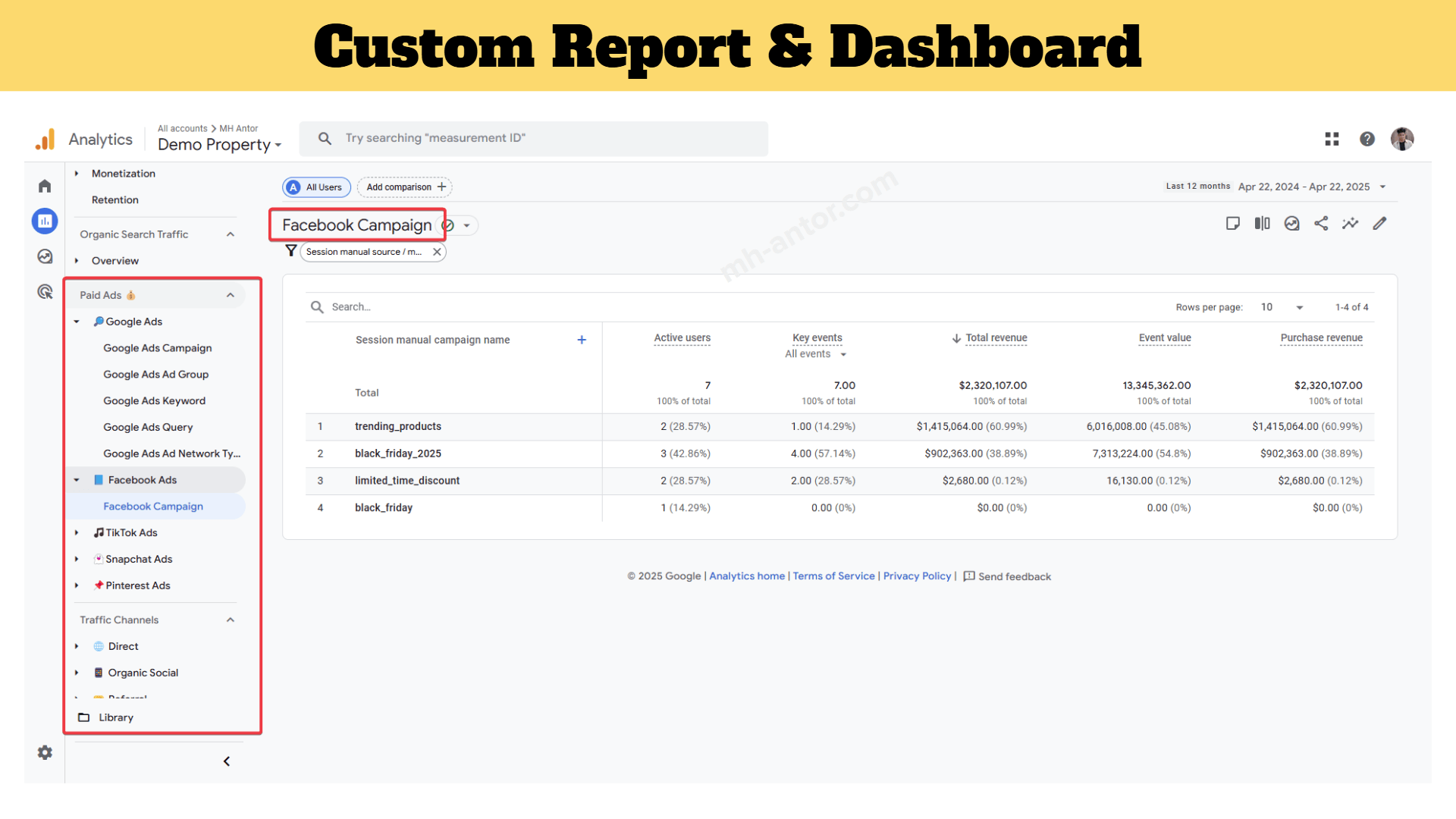1456x819 pixels.
Task: Sort by Purchase revenue column header
Action: [1321, 338]
